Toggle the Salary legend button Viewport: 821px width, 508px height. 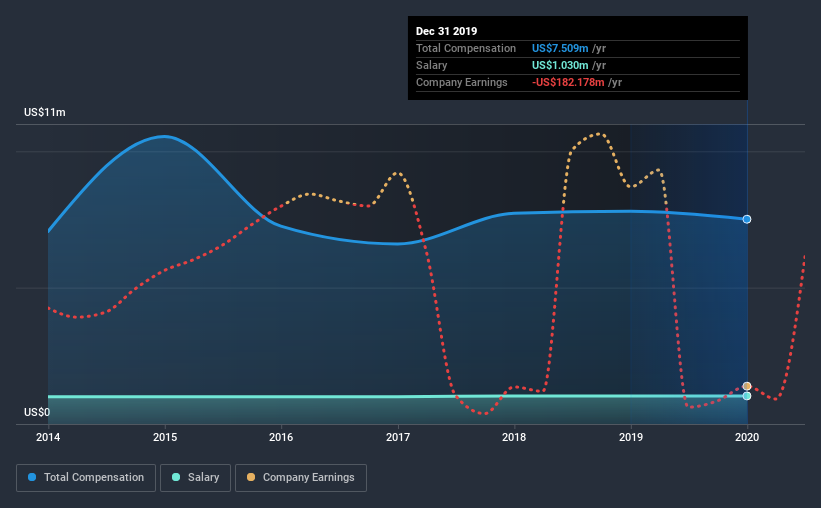click(195, 478)
